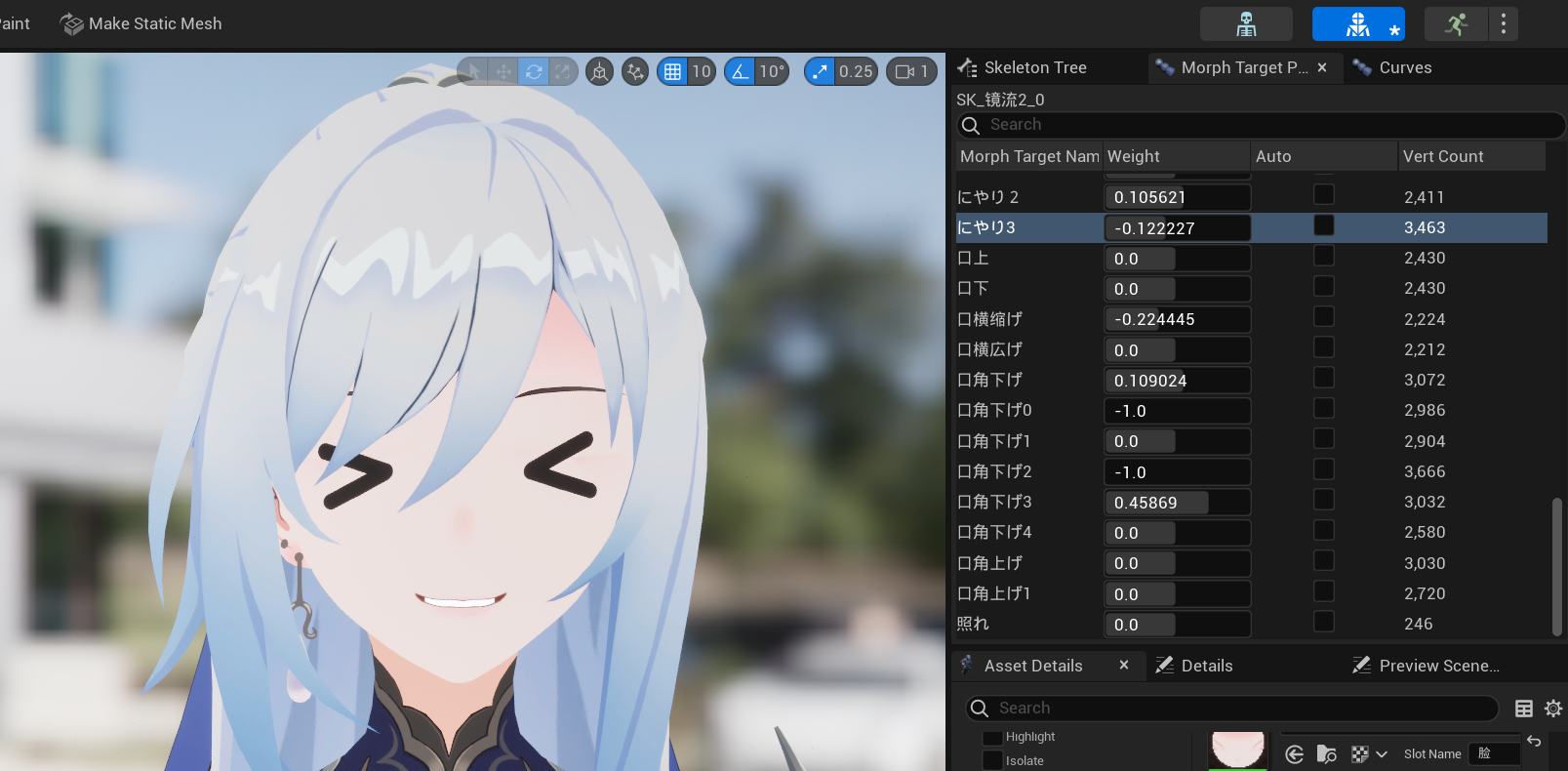Sort by Morph Target Name column
The width and height of the screenshot is (1568, 771).
[x=1029, y=156]
